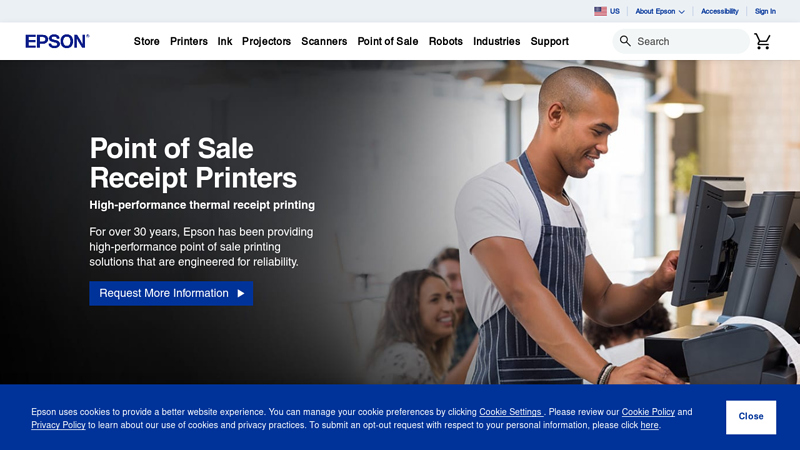This screenshot has width=800, height=450.
Task: Open the Privacy Policy link
Action: point(58,425)
